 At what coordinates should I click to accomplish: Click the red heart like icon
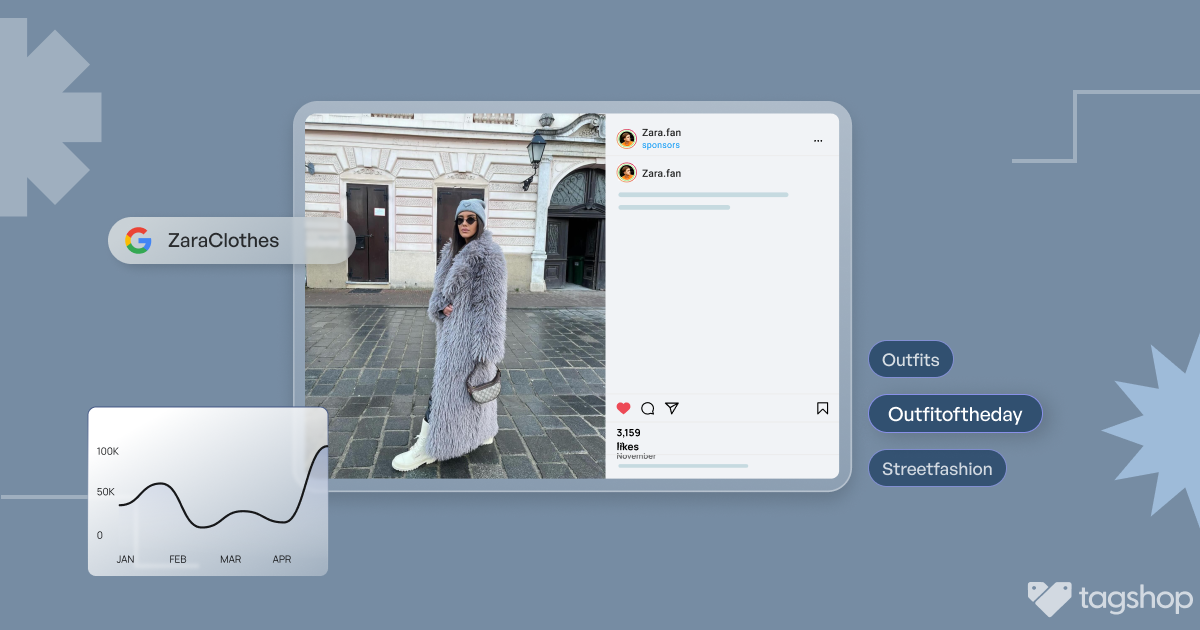point(624,408)
